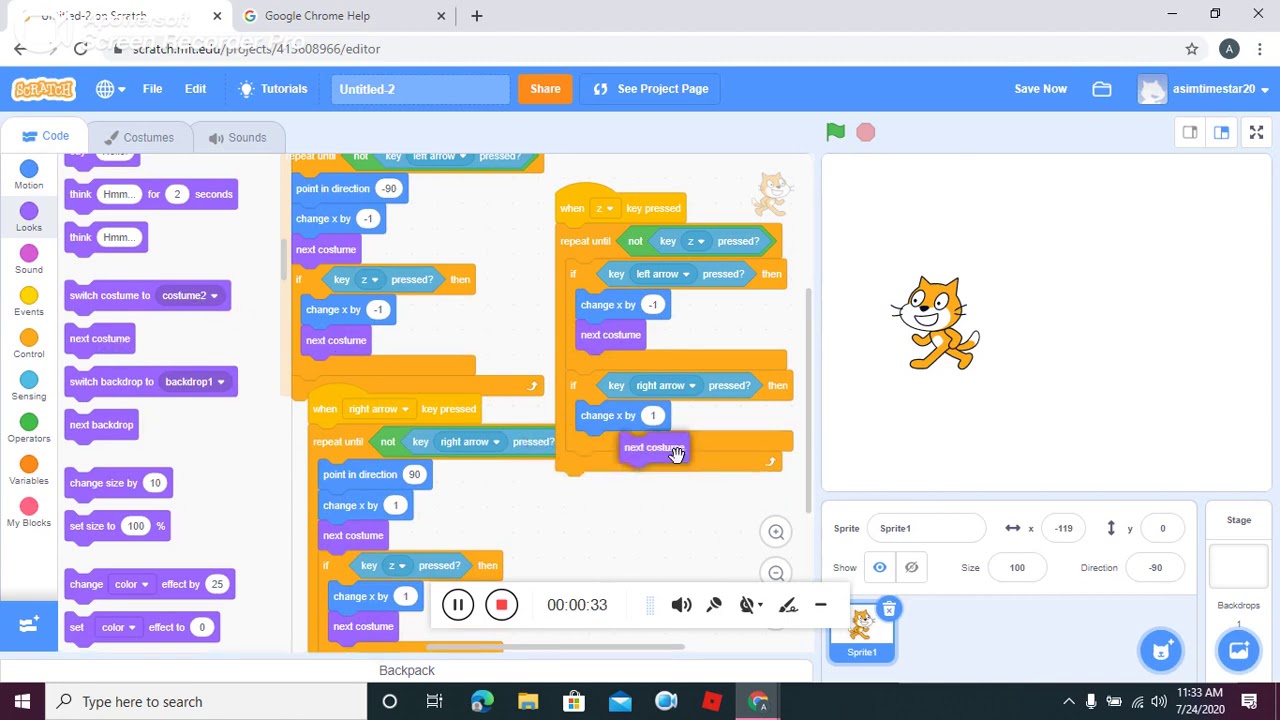Click Choose a Backdrop button
This screenshot has width=1280, height=720.
point(1239,651)
